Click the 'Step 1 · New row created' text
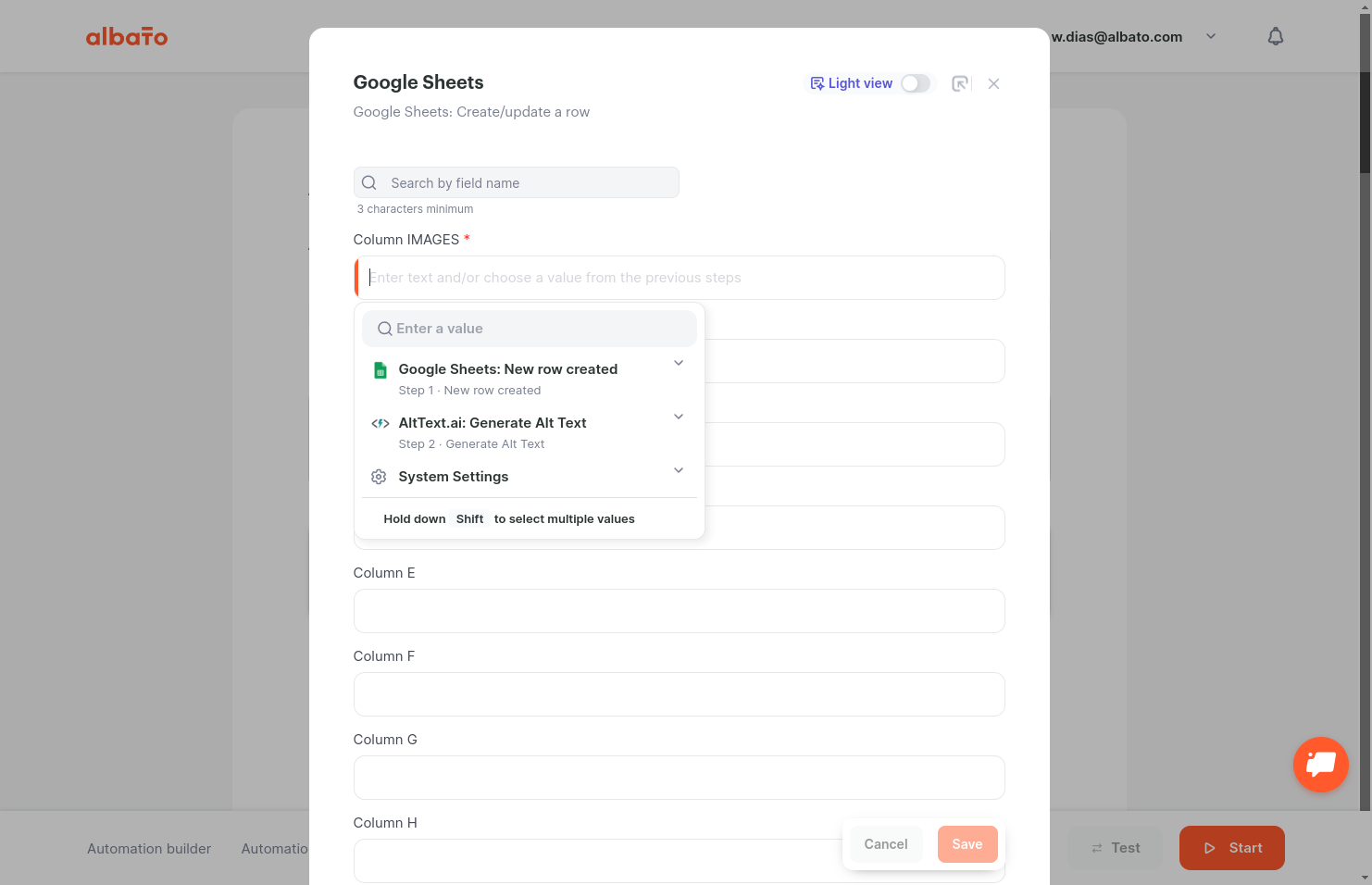Screen dimensions: 1372x885 pos(469,391)
